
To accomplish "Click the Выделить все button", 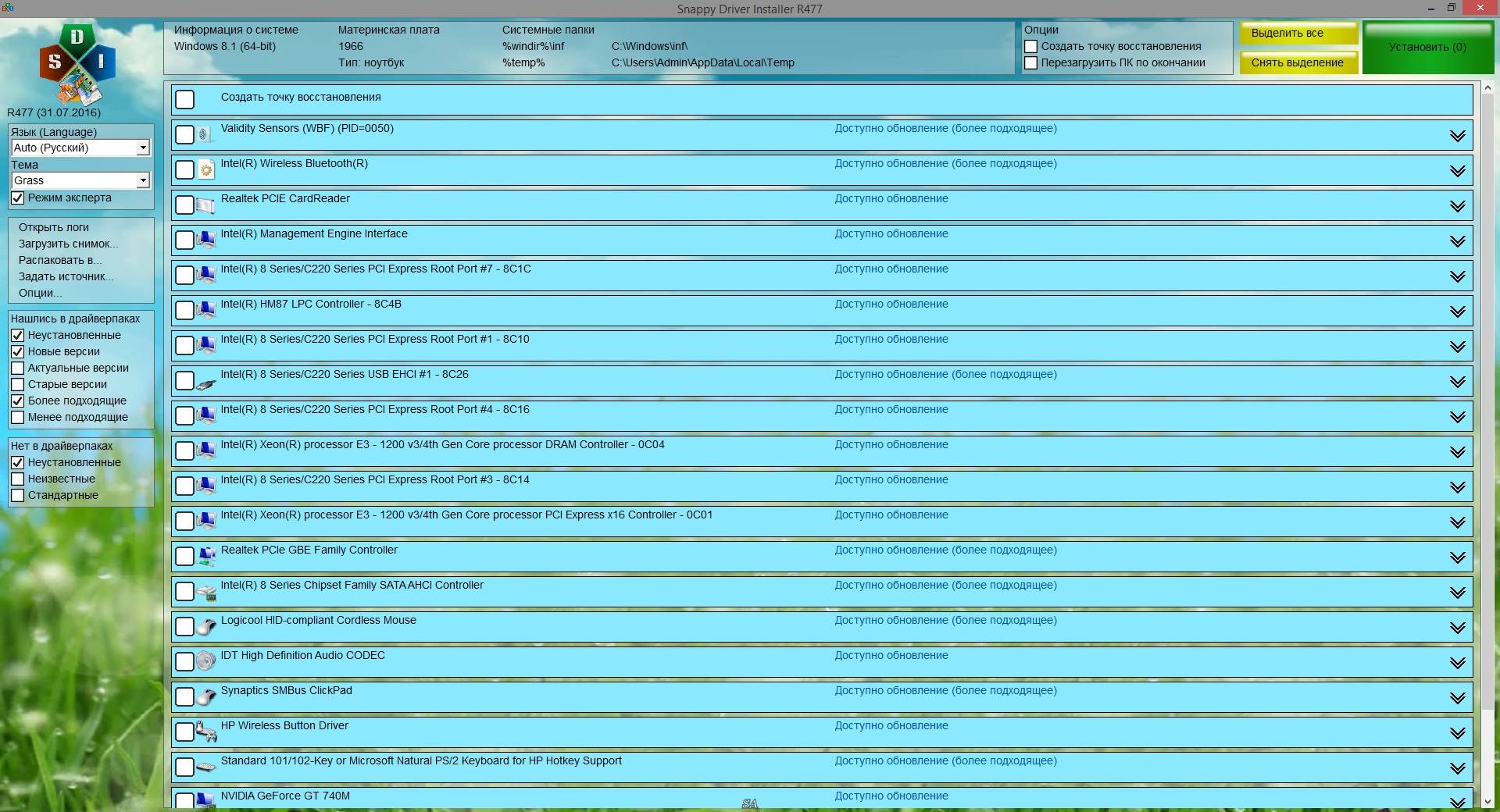I will tap(1298, 34).
